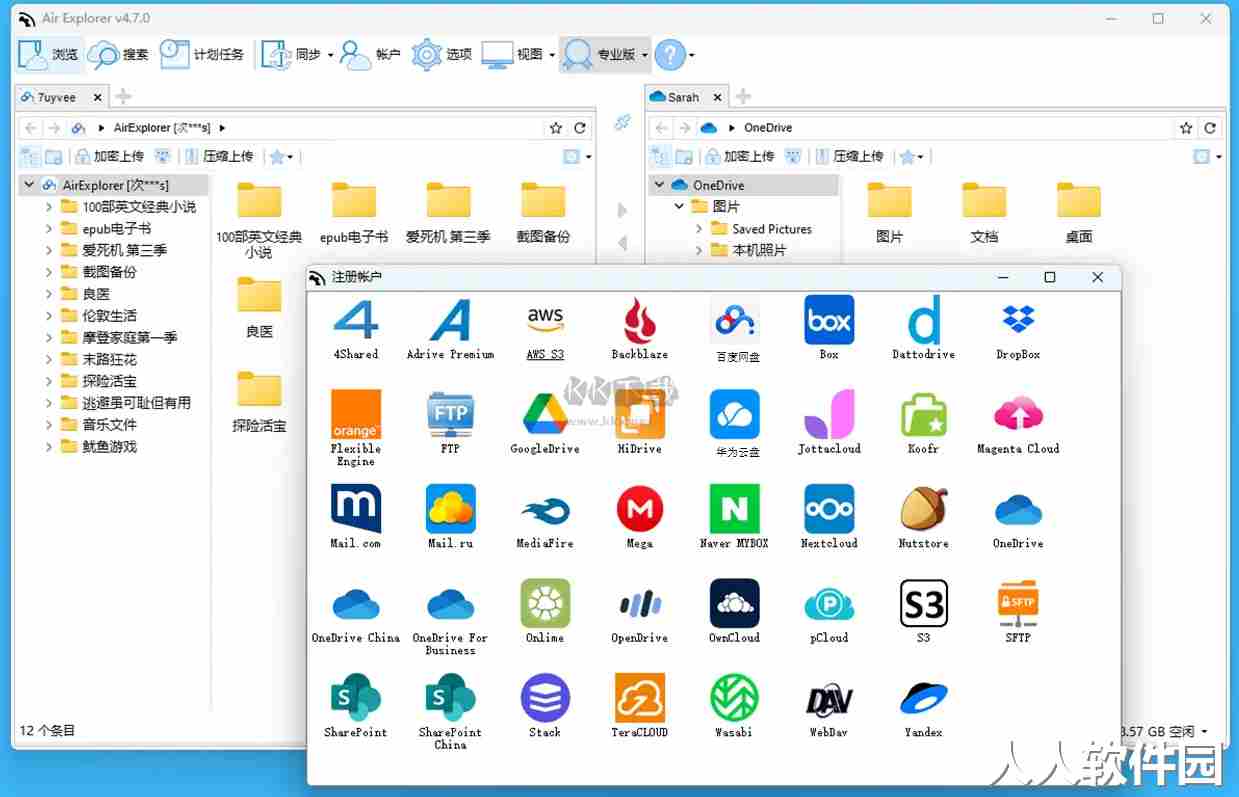Expand the 100部英文经典小说 tree node
The width and height of the screenshot is (1239, 797).
(49, 207)
